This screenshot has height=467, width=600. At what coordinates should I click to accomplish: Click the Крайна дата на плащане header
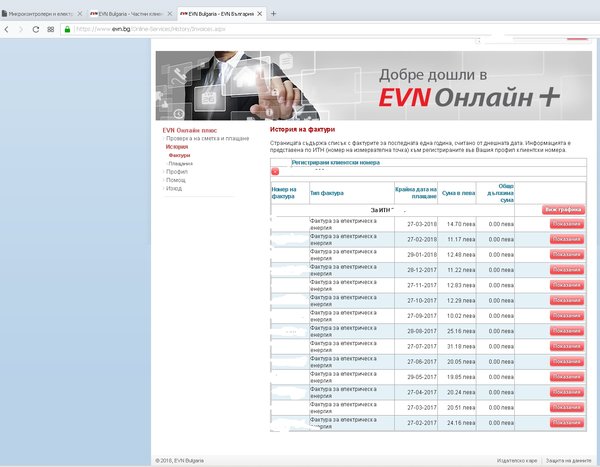point(416,193)
